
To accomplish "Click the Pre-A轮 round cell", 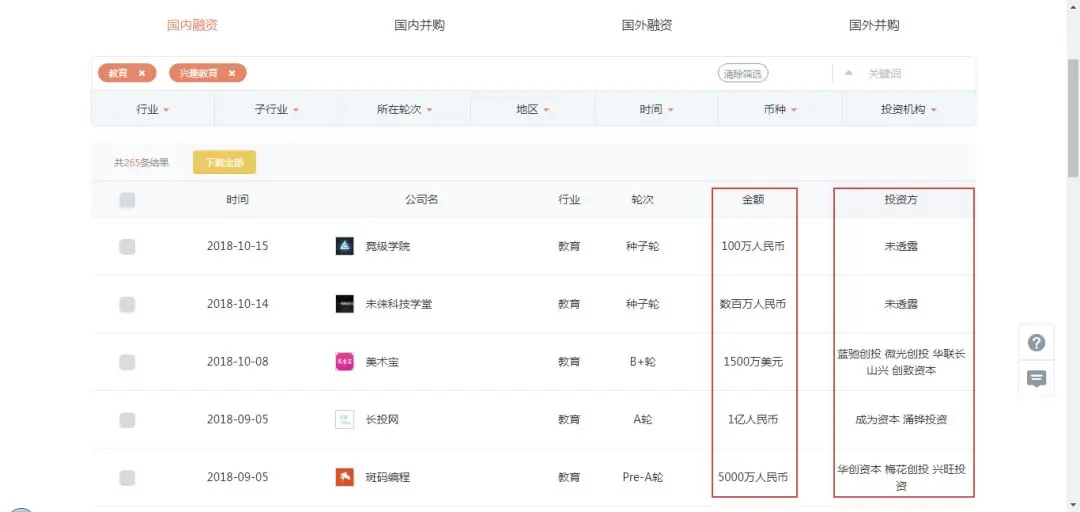I will [642, 477].
